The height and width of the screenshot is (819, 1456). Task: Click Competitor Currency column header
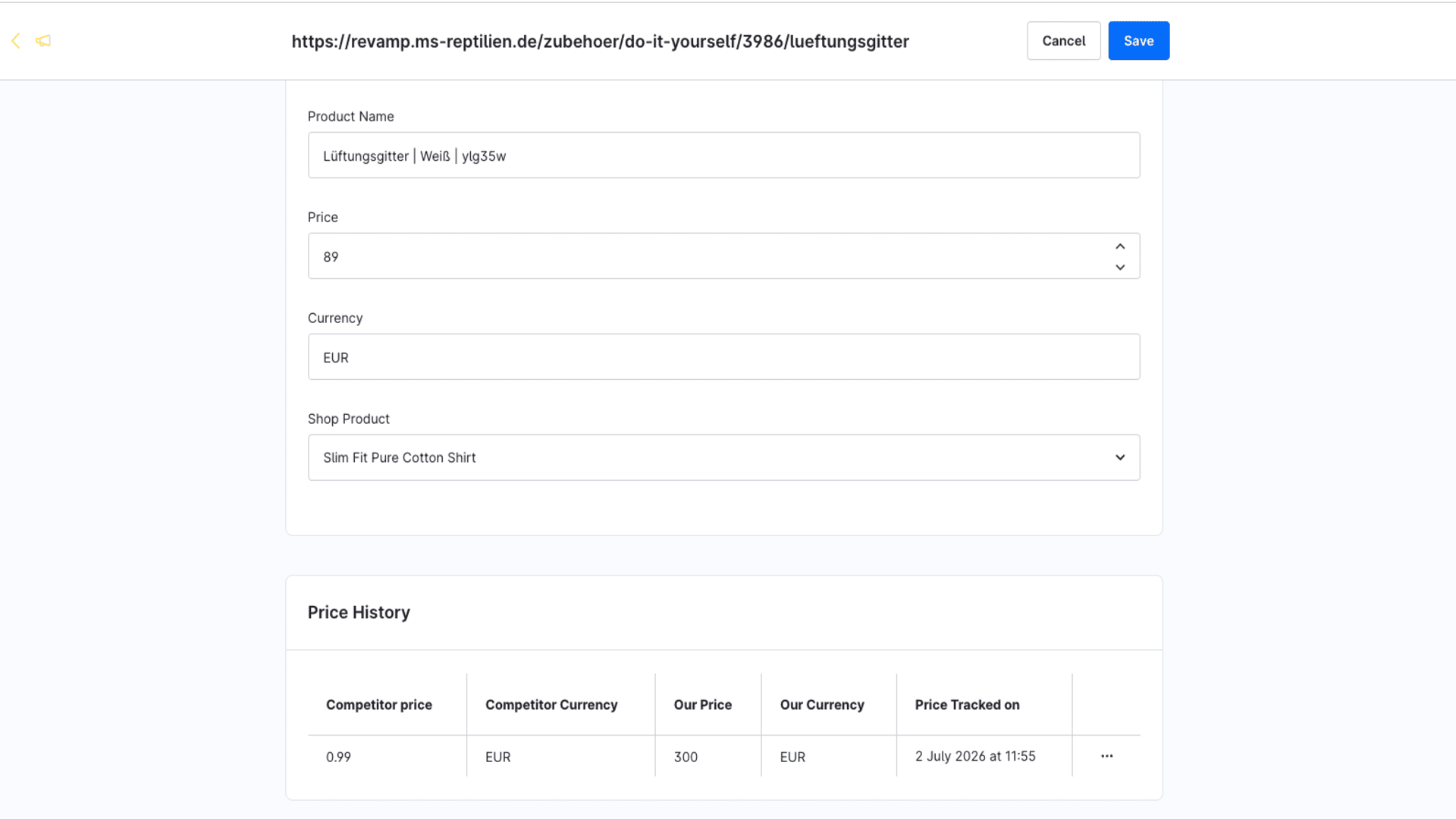551,704
